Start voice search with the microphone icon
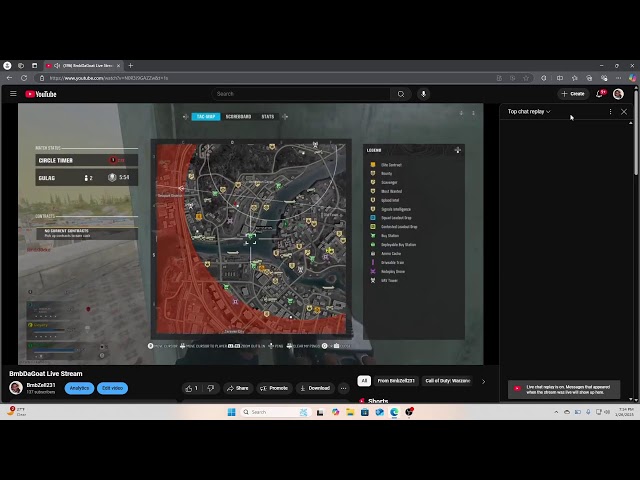This screenshot has width=640, height=480. pyautogui.click(x=423, y=94)
